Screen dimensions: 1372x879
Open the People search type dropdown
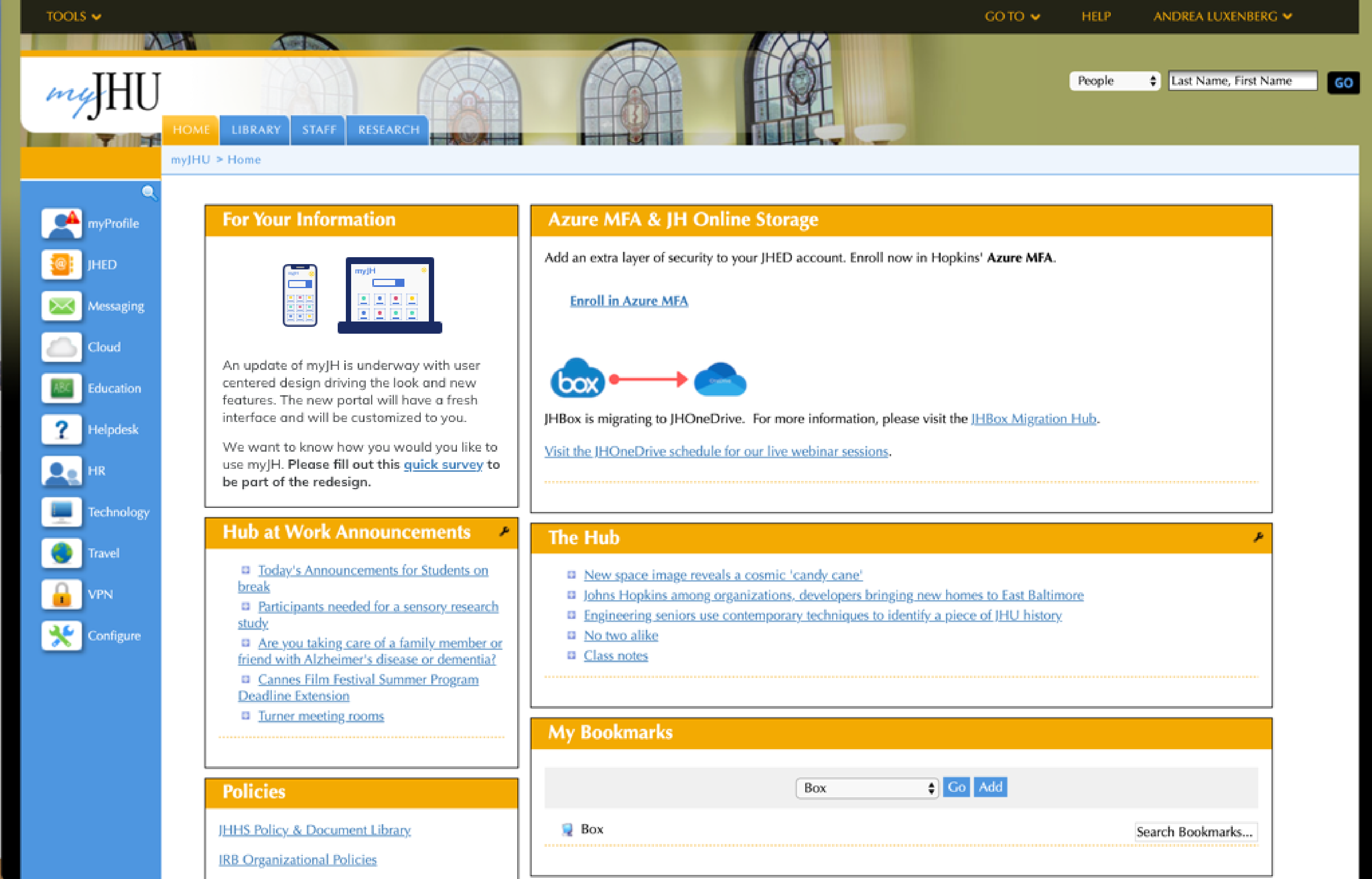point(1114,81)
